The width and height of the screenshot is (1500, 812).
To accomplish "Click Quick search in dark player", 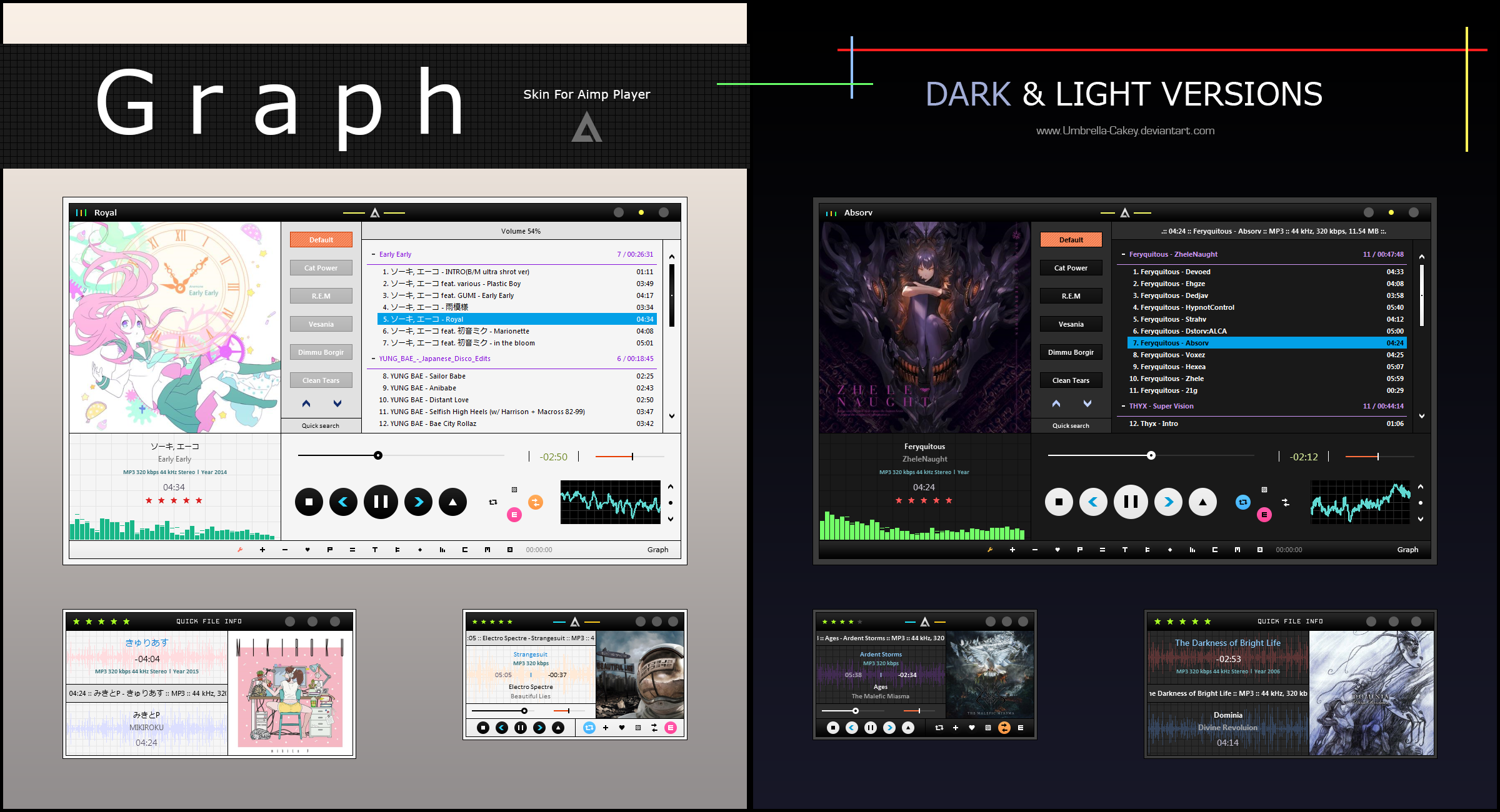I will point(1071,426).
